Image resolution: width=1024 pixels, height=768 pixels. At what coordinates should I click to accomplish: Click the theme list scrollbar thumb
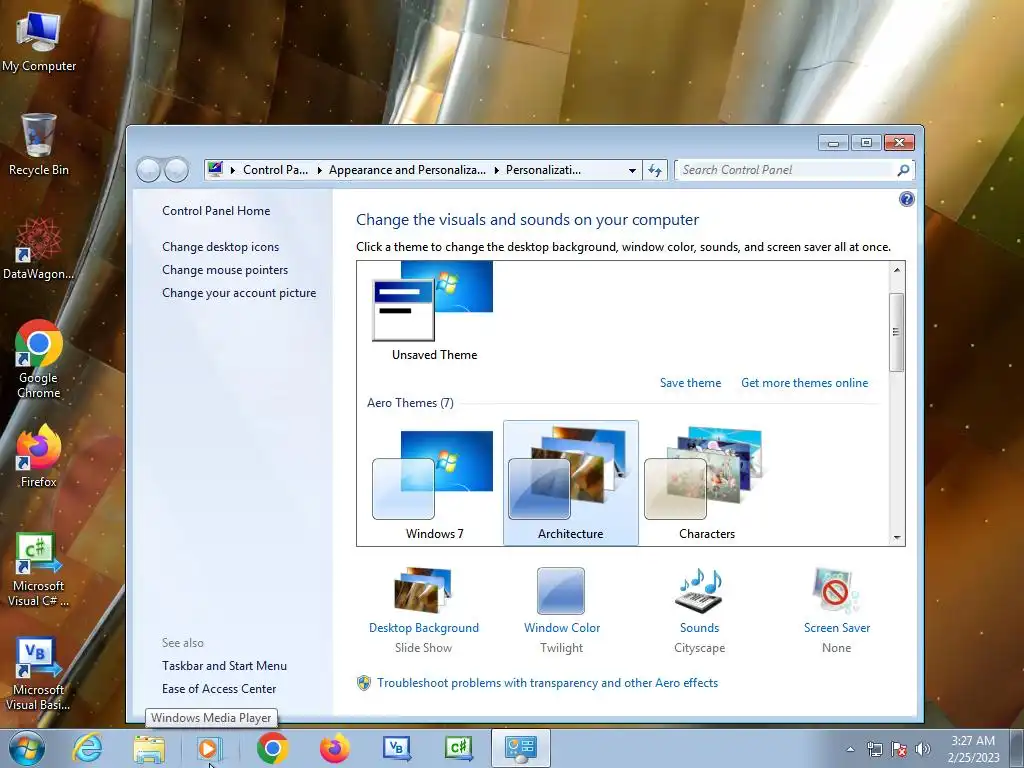pos(897,332)
